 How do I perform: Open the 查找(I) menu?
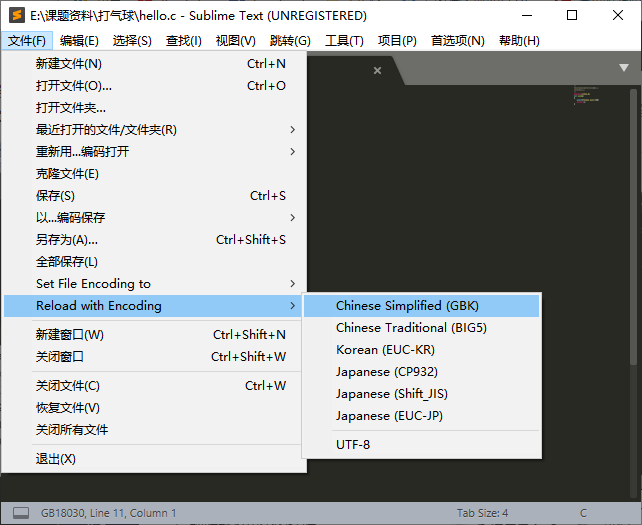pos(183,41)
